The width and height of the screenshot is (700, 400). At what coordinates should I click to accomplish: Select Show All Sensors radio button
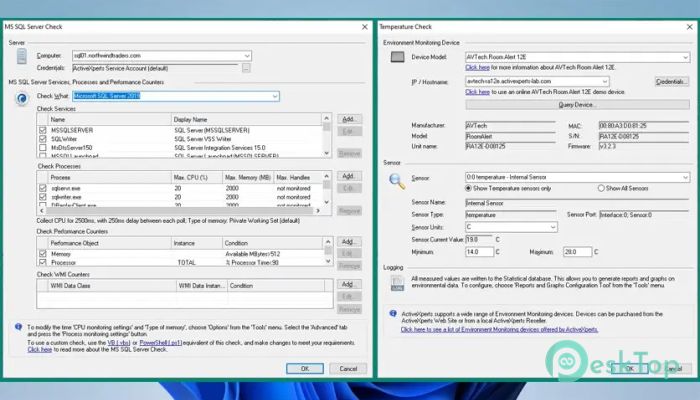[601, 188]
